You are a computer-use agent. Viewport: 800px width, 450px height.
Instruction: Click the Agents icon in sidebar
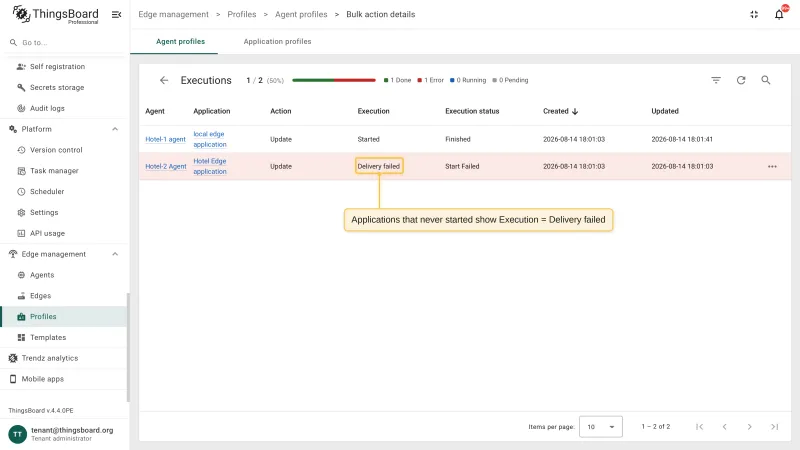point(21,275)
